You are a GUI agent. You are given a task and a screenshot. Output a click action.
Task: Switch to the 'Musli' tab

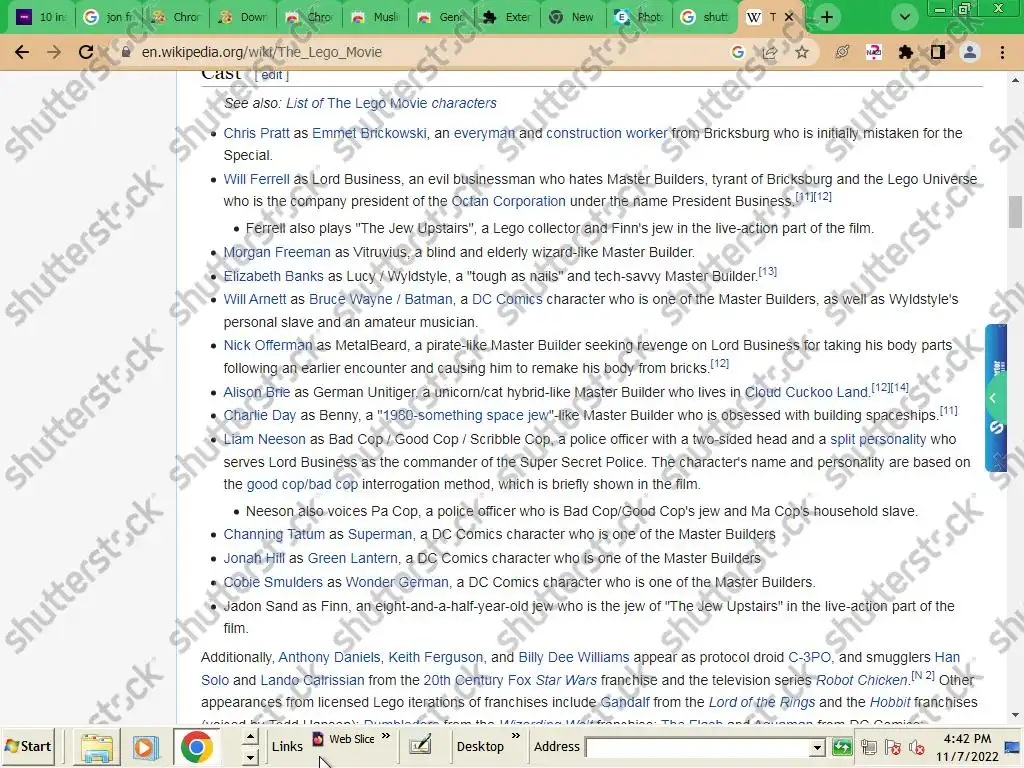click(x=376, y=17)
